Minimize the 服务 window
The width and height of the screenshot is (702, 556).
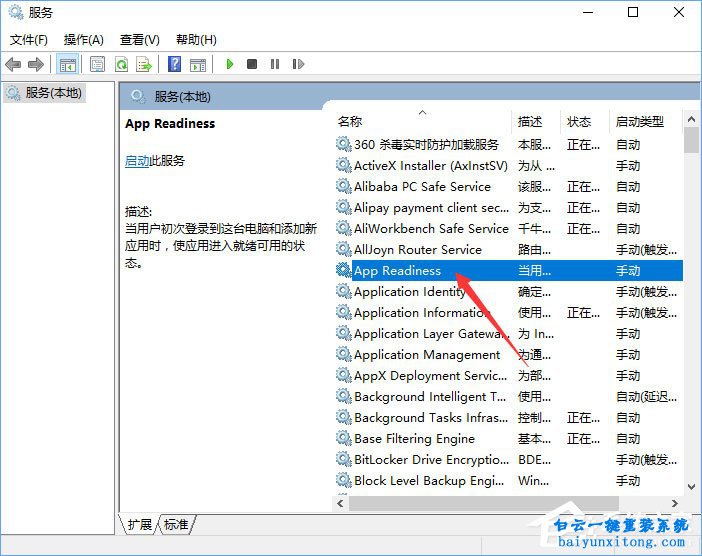point(588,12)
